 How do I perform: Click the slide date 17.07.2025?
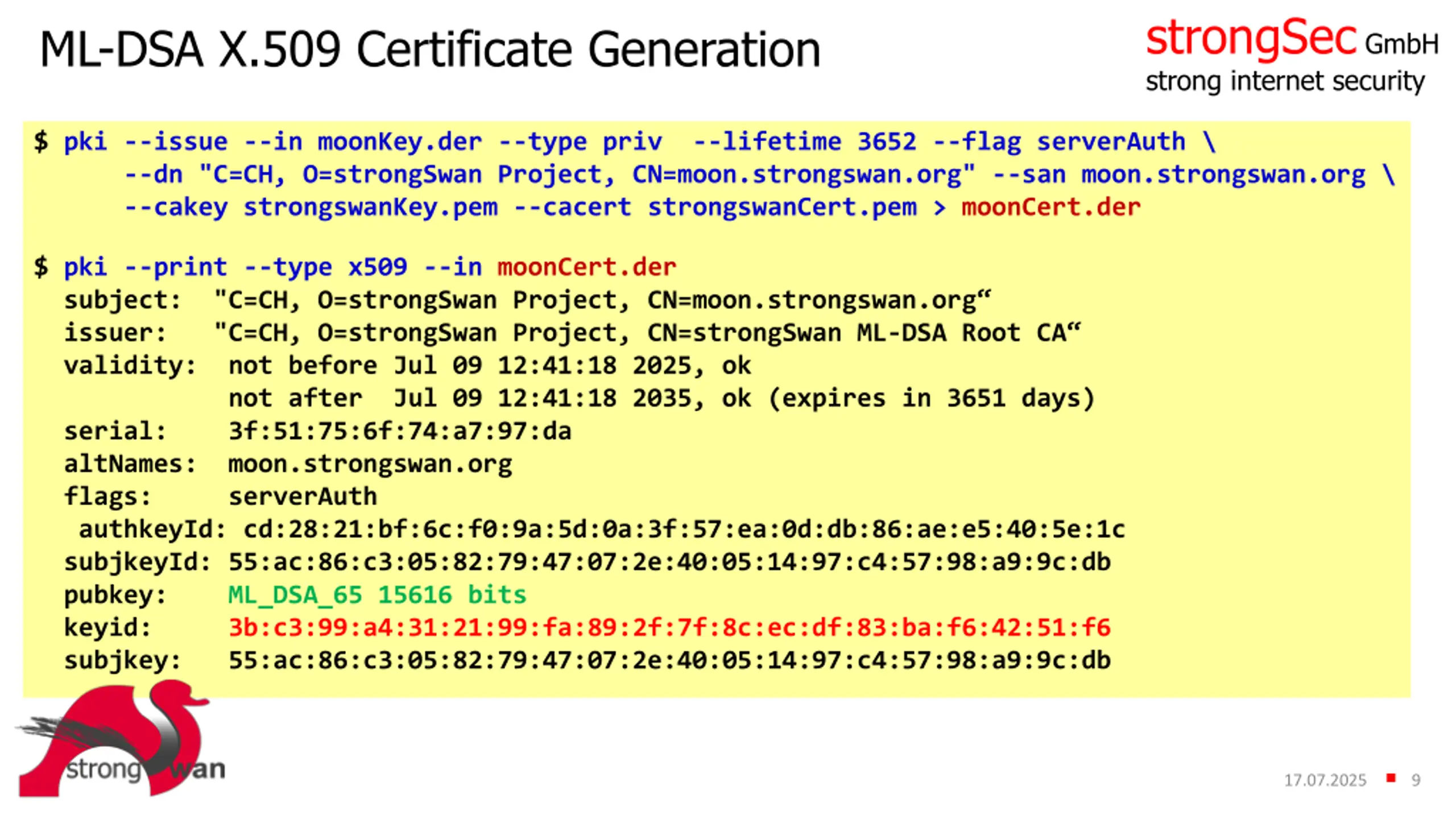click(x=1325, y=780)
